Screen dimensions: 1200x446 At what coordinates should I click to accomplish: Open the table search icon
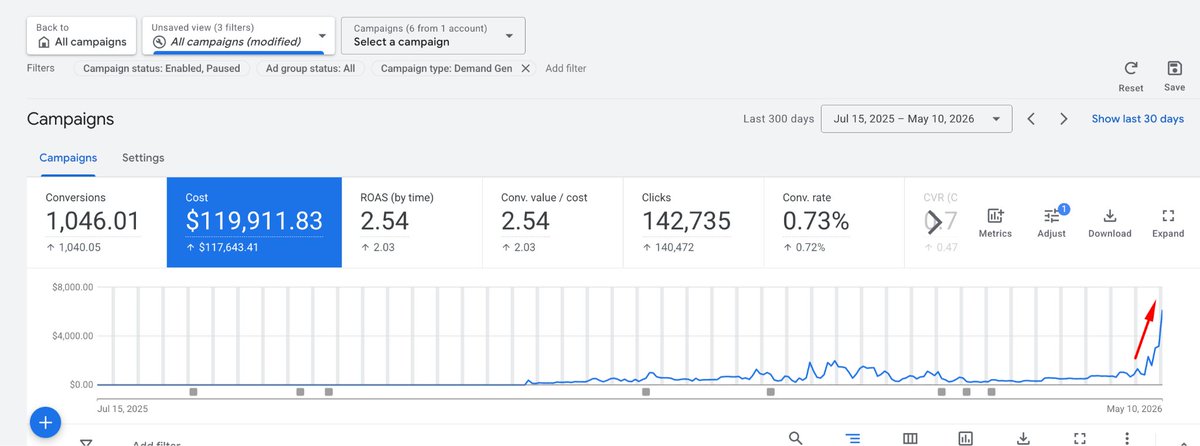click(x=796, y=438)
